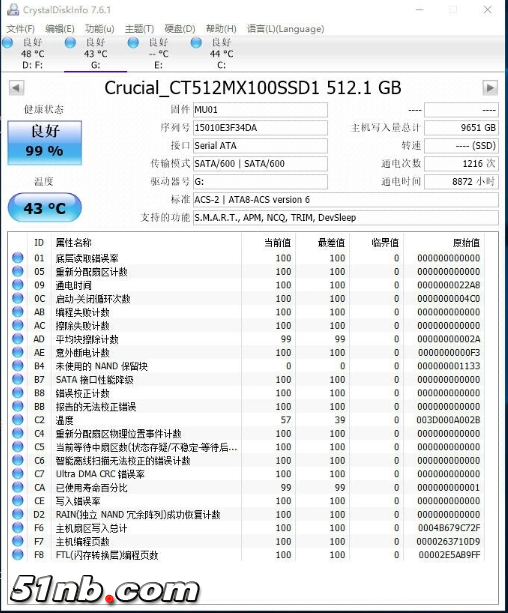Select the E: disk tab
The width and height of the screenshot is (508, 613).
pyautogui.click(x=158, y=54)
